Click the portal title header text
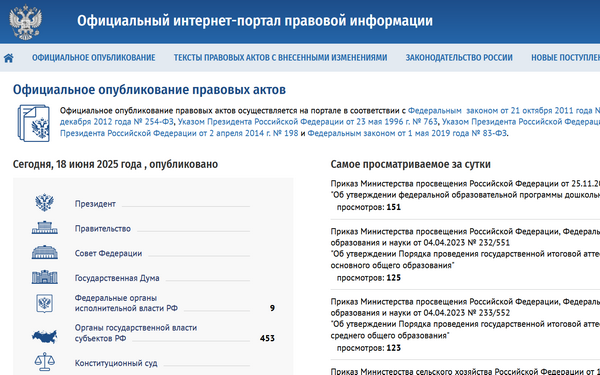This screenshot has width=600, height=375. [x=255, y=21]
